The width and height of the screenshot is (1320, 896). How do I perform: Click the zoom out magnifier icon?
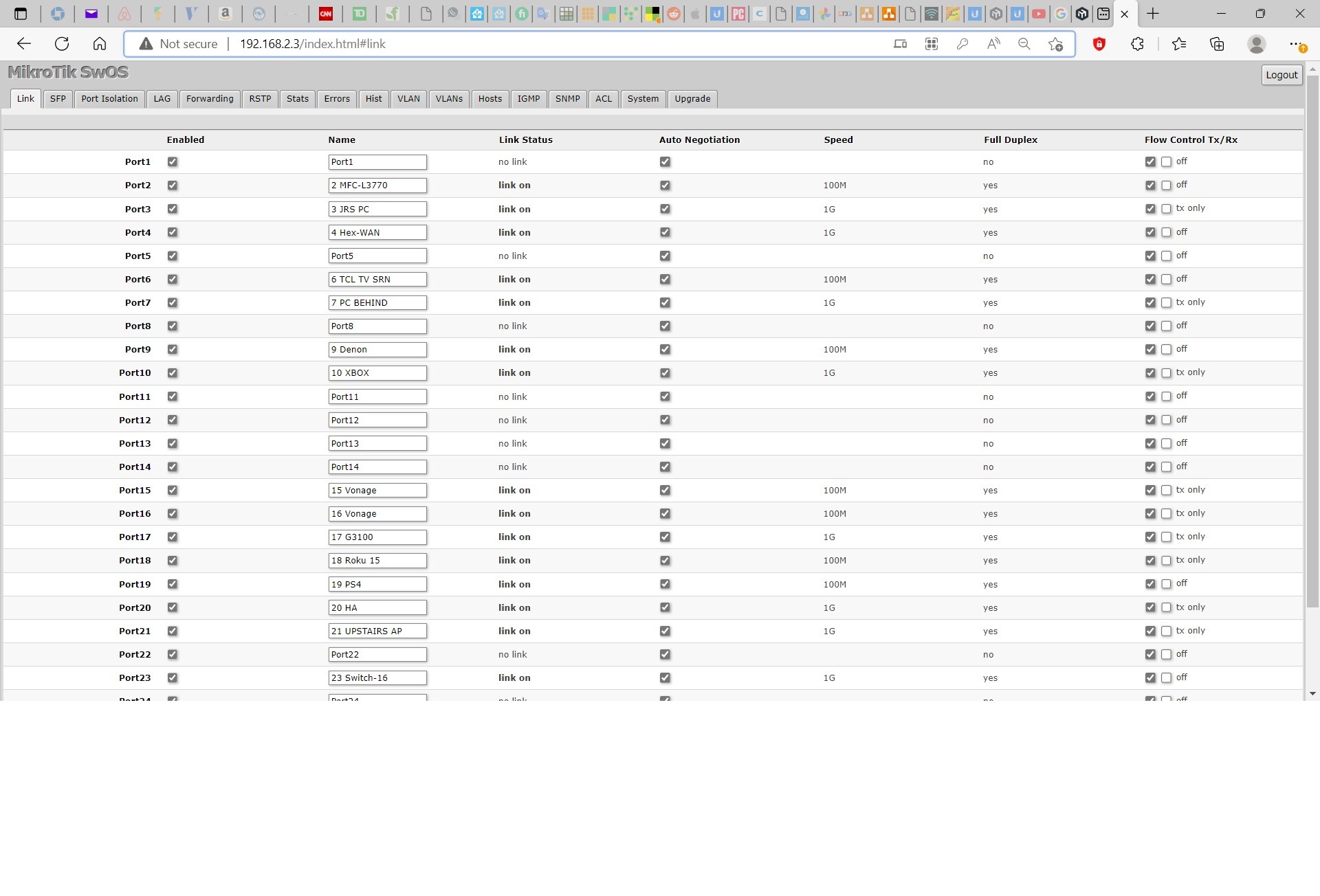tap(1024, 44)
